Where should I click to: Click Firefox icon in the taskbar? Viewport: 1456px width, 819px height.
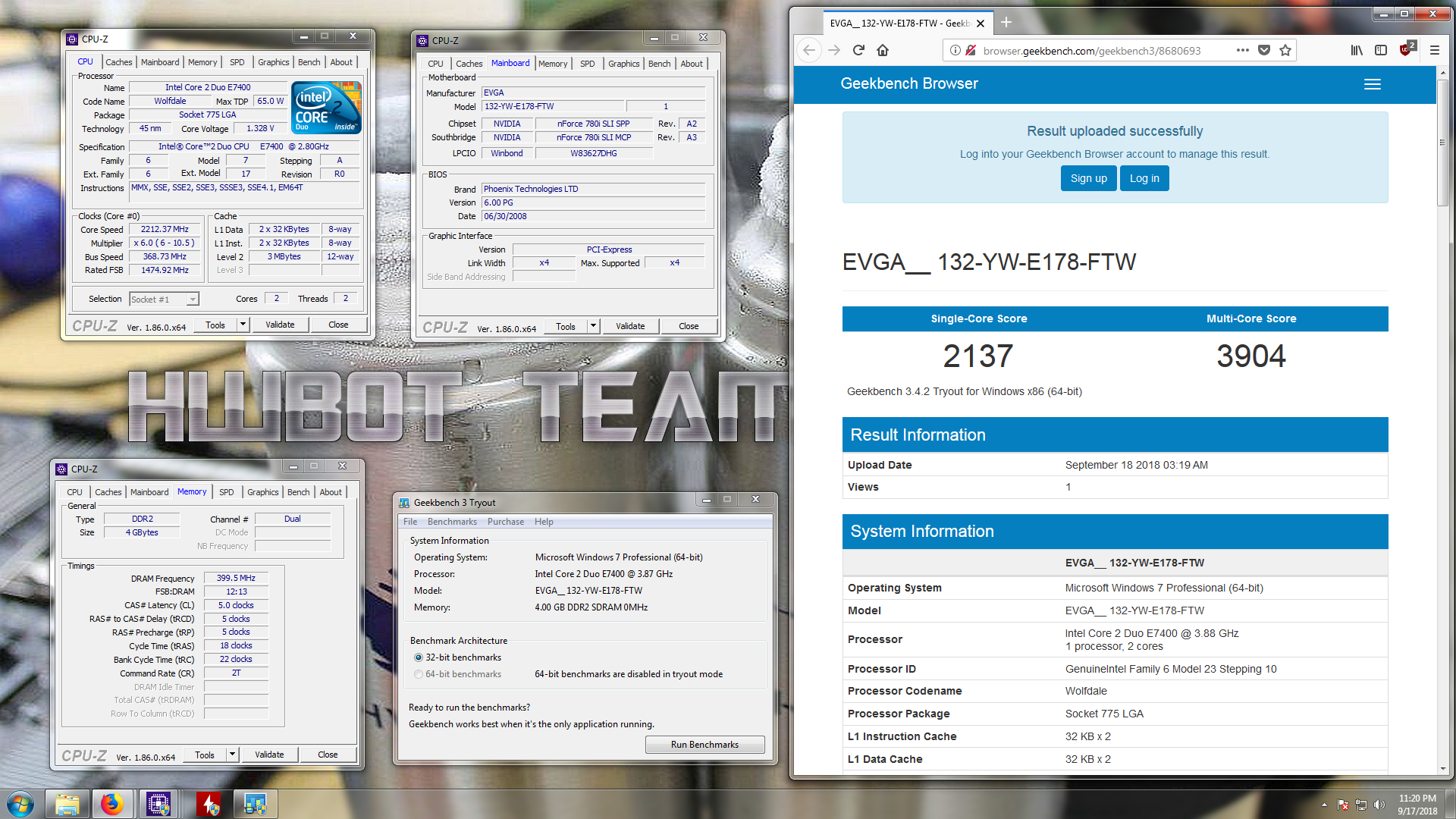click(x=112, y=804)
